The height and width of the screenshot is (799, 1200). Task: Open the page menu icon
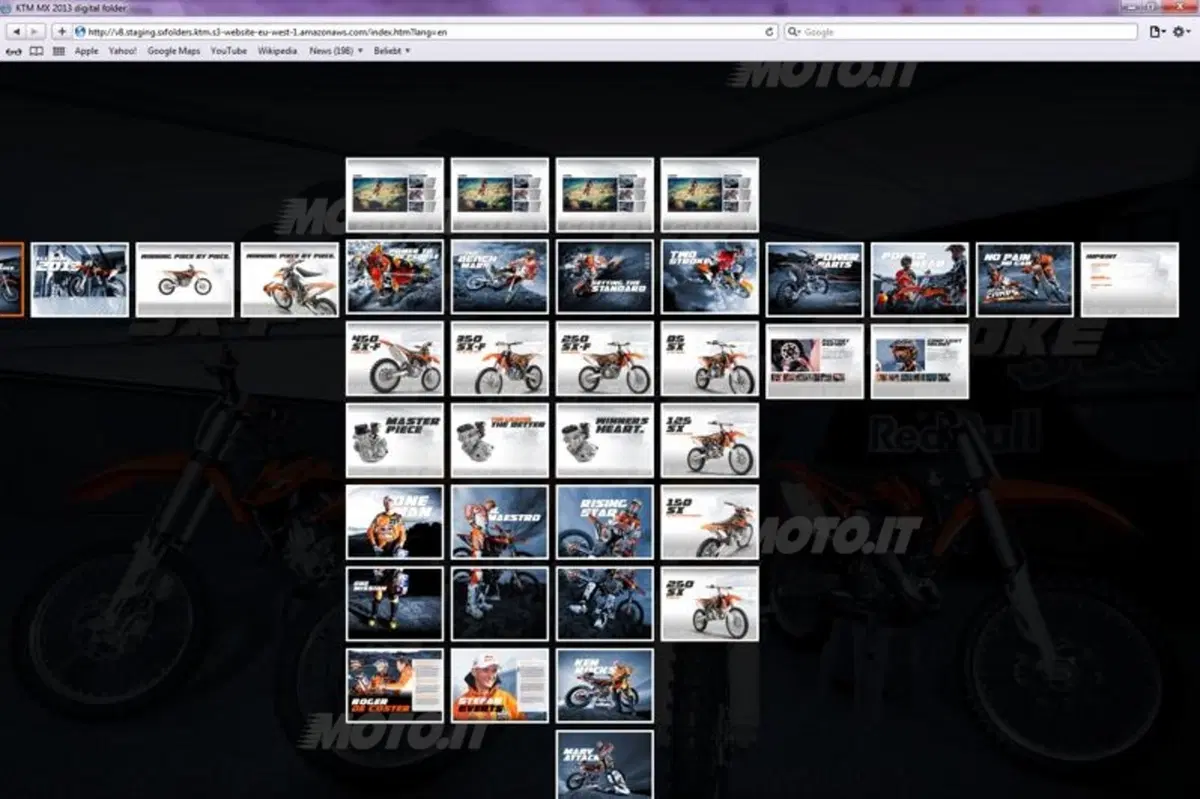[x=1158, y=32]
